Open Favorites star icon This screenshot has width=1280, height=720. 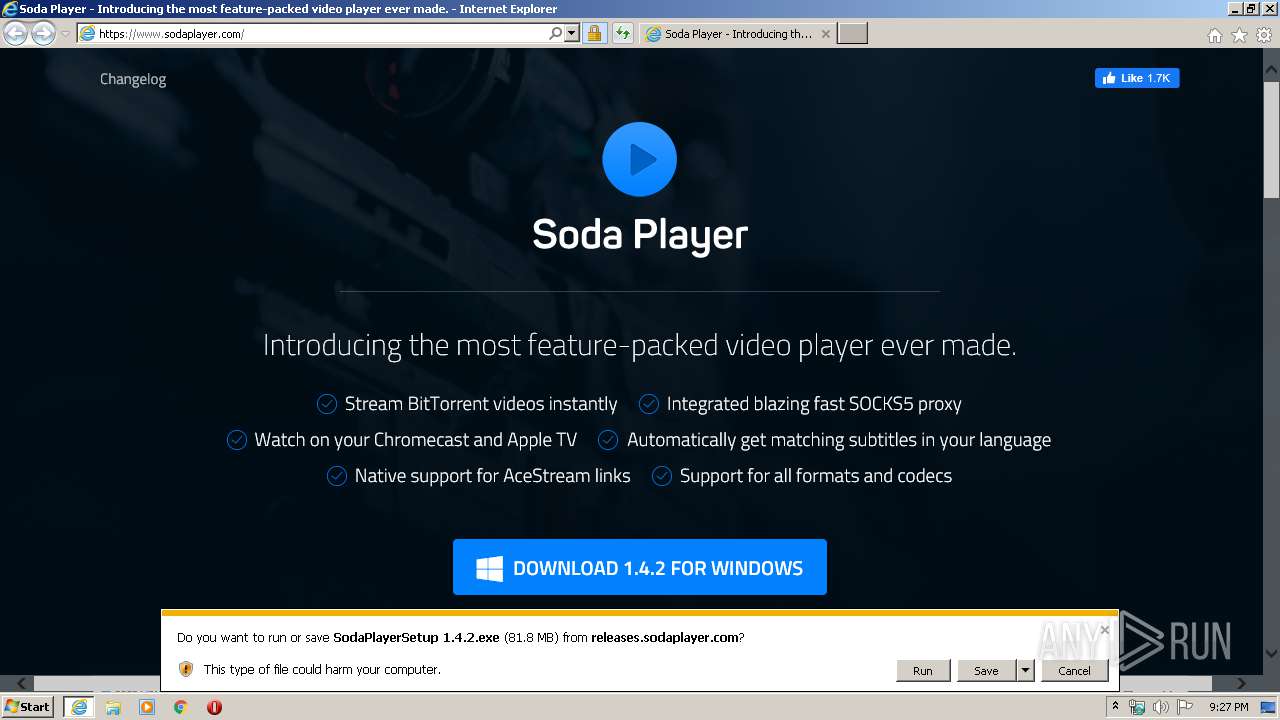point(1239,35)
